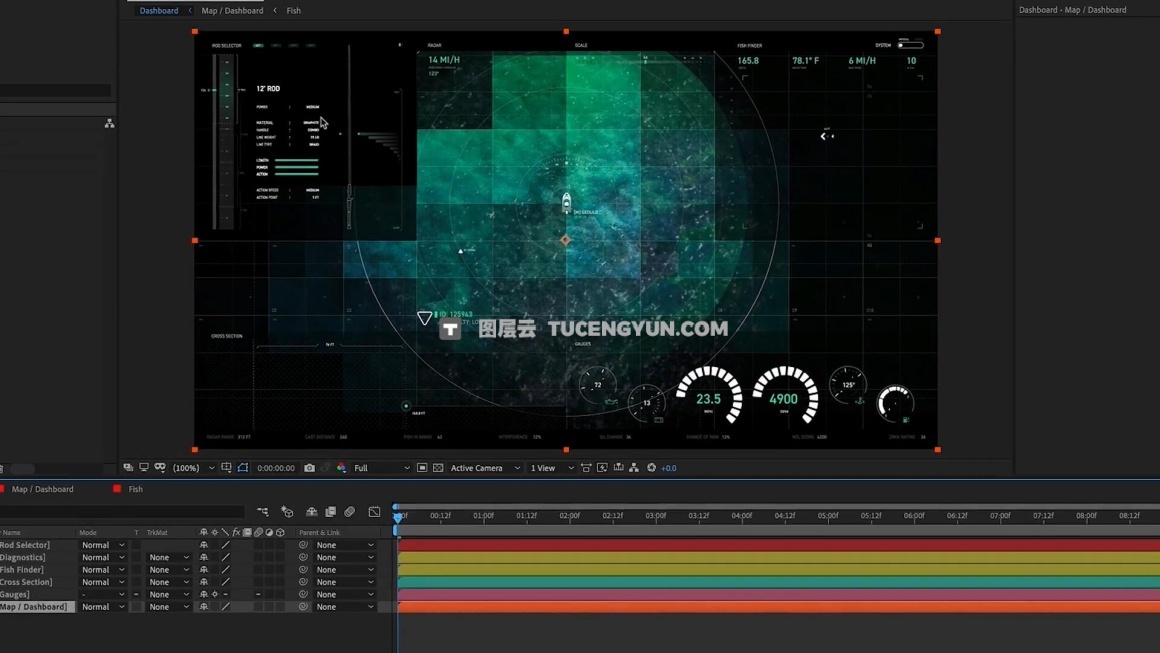Open the TrkMat dropdown for Diagnostics layer
Screen dimensions: 1160x653
click(x=169, y=558)
